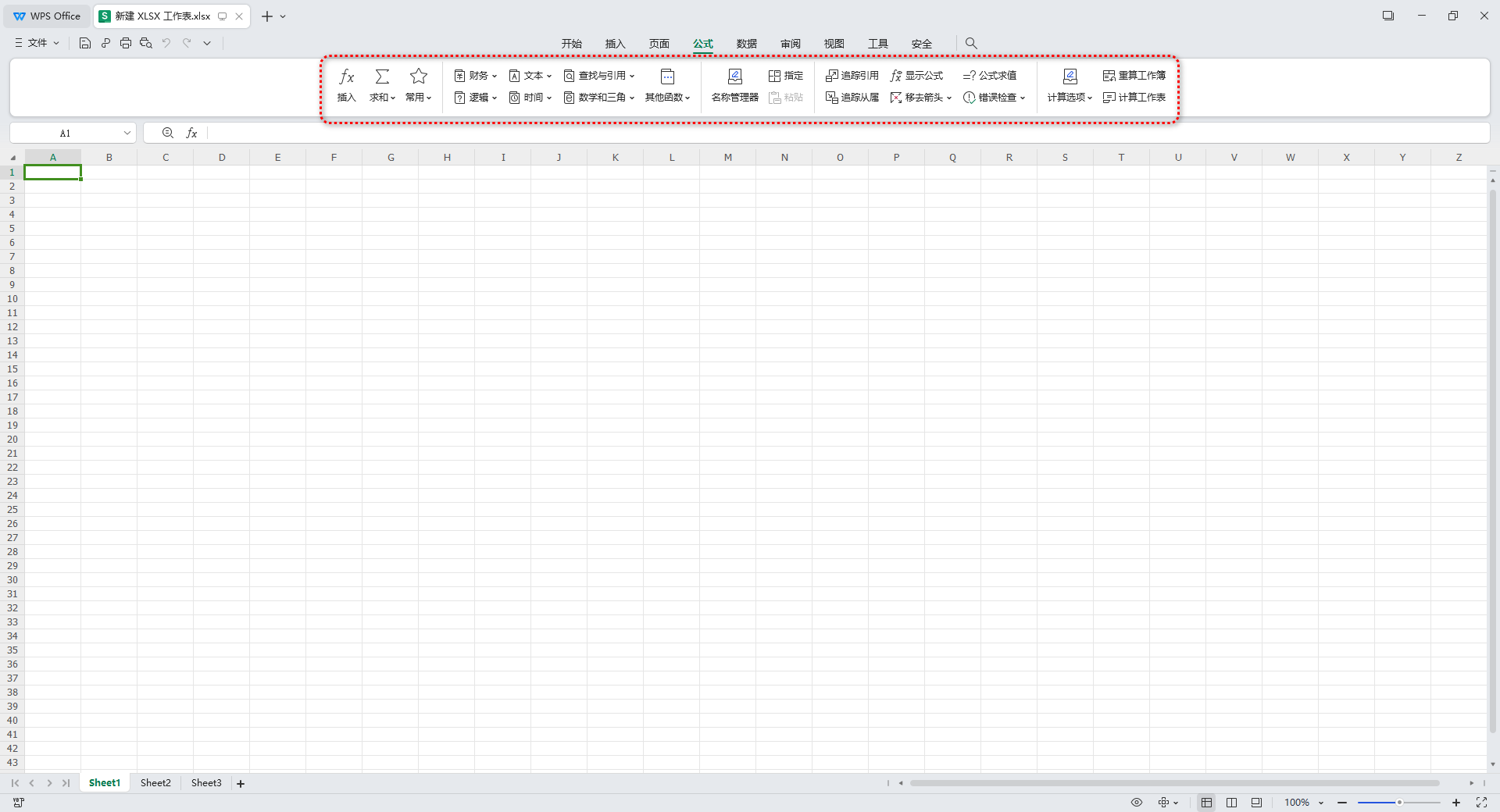The height and width of the screenshot is (812, 1500).
Task: Click the print icon in quick access toolbar
Action: click(x=126, y=43)
